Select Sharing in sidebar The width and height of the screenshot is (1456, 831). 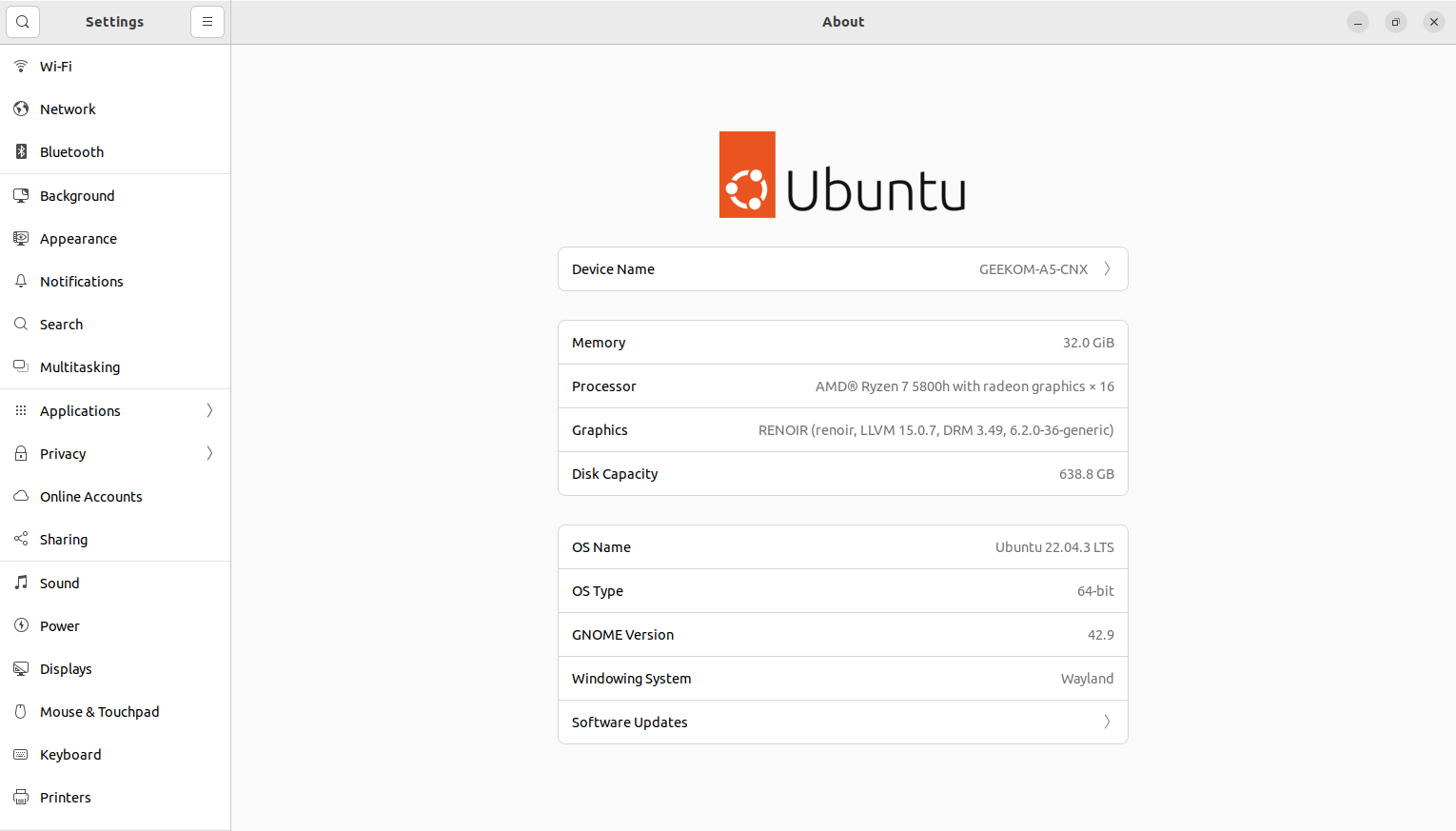tap(115, 539)
